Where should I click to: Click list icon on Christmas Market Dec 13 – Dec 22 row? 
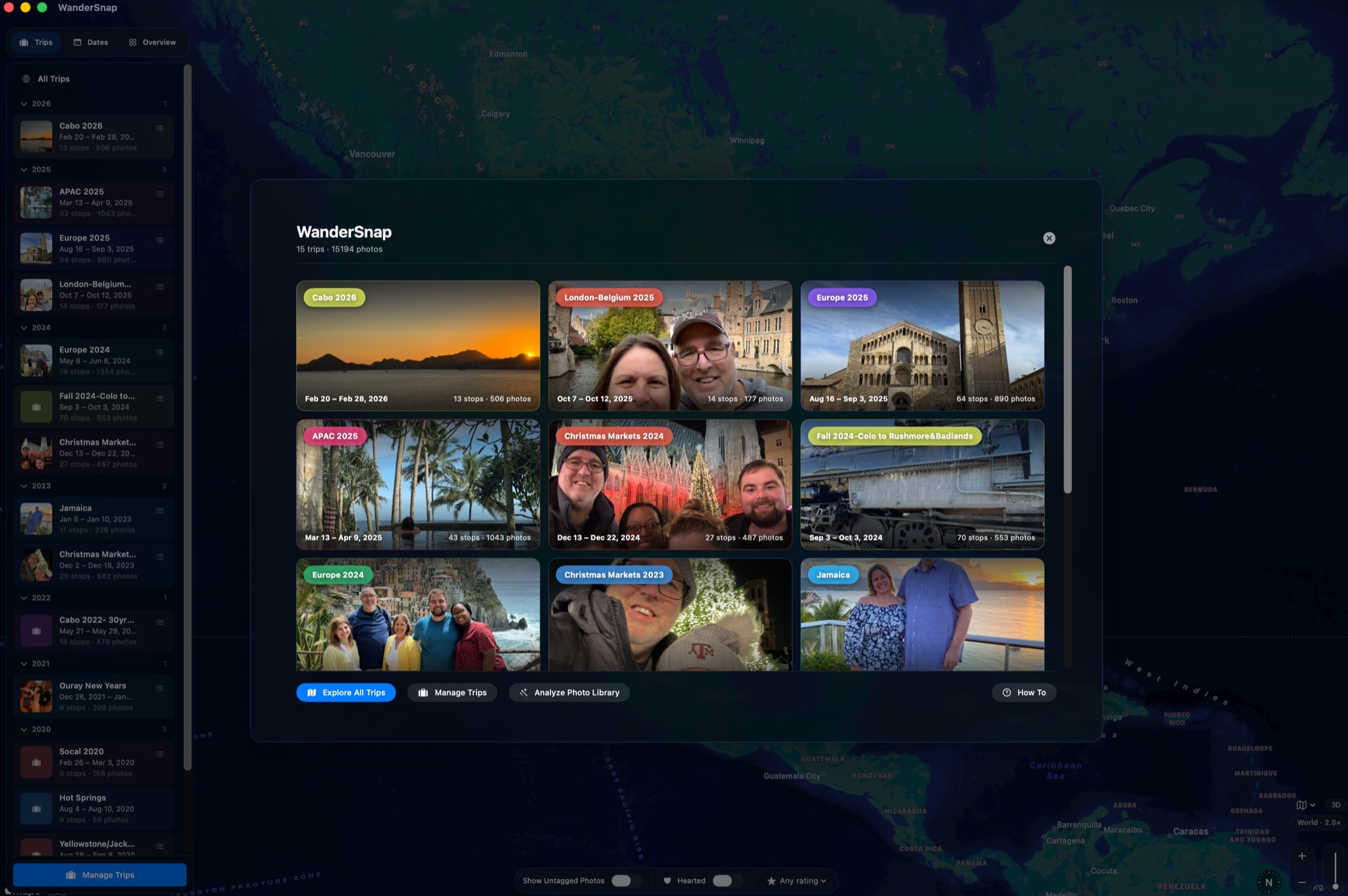(159, 444)
